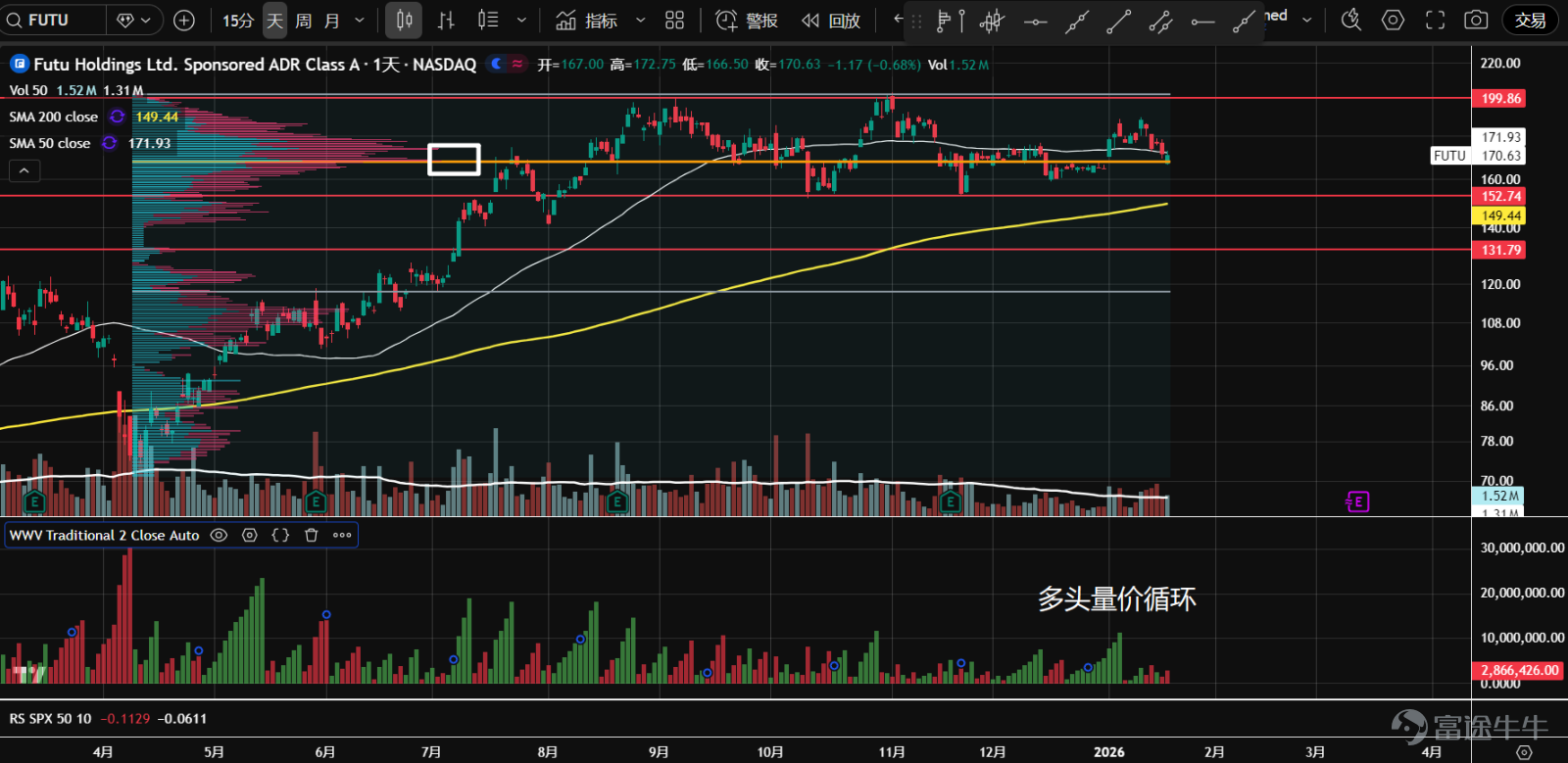Click the alert clock icon
Screen dimensions: 1568x763
pyautogui.click(x=726, y=20)
